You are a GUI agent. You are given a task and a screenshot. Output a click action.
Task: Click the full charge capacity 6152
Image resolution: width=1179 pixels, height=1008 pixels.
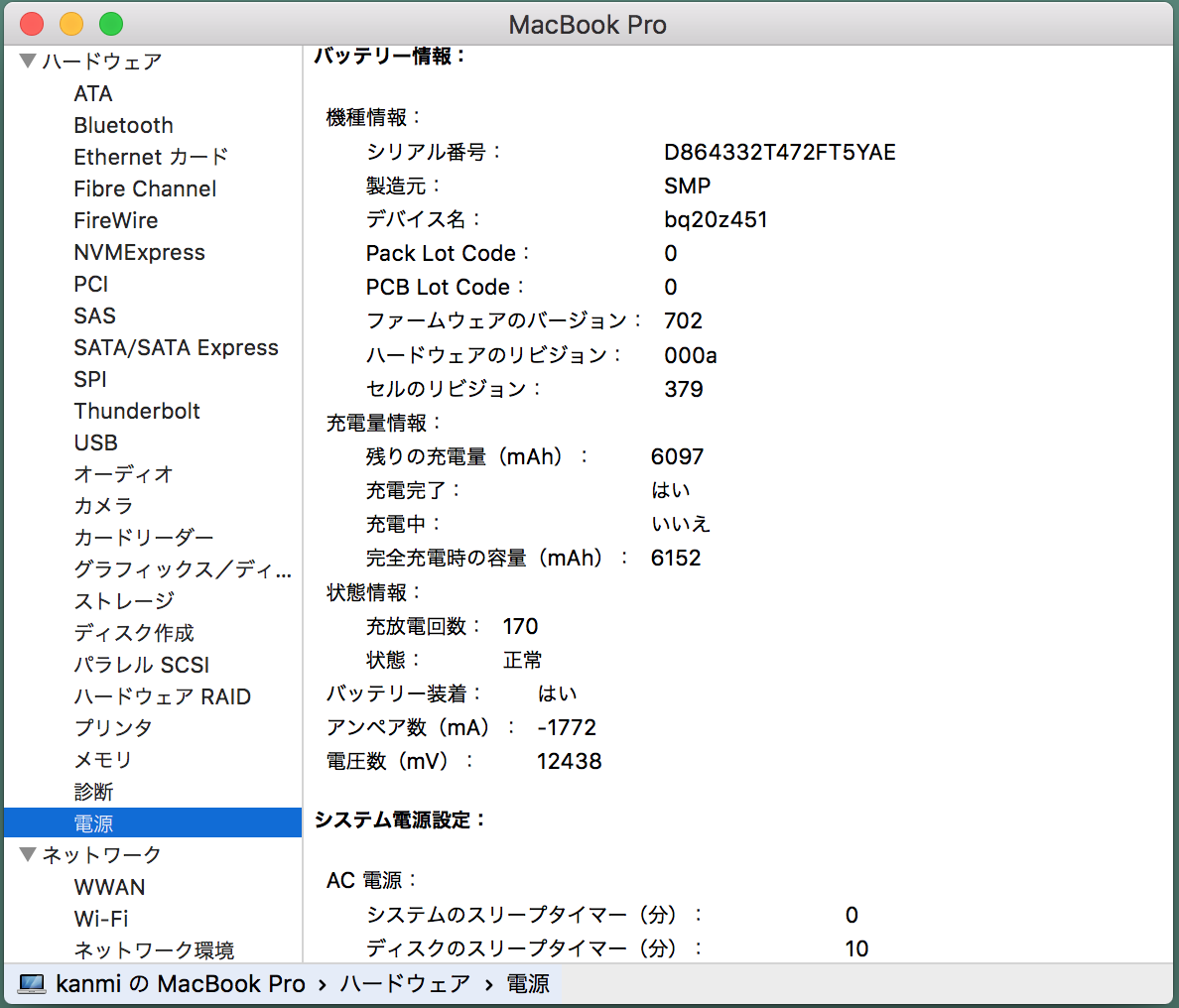tap(676, 558)
